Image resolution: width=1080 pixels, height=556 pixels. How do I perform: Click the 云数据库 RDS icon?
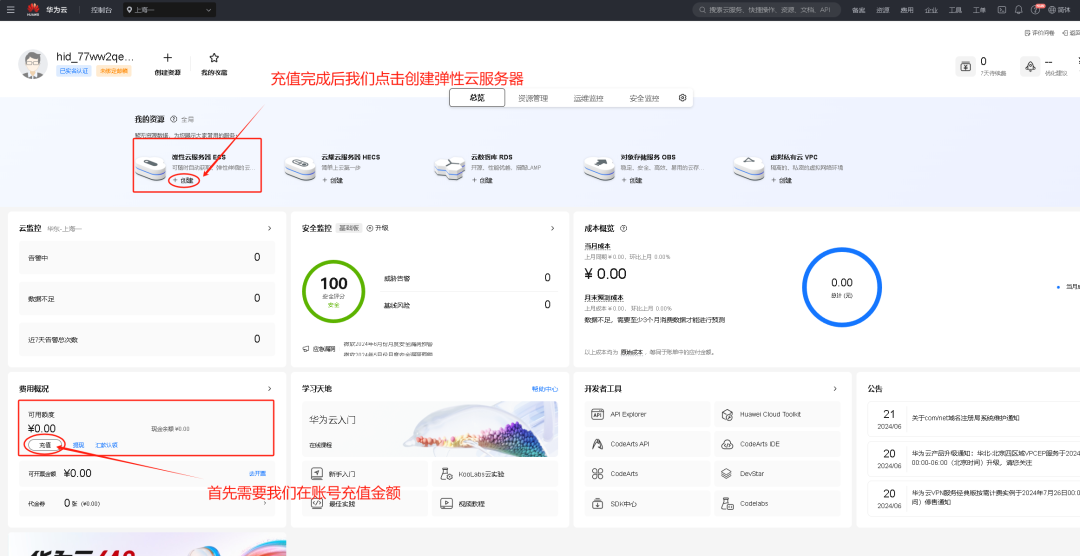[x=449, y=167]
